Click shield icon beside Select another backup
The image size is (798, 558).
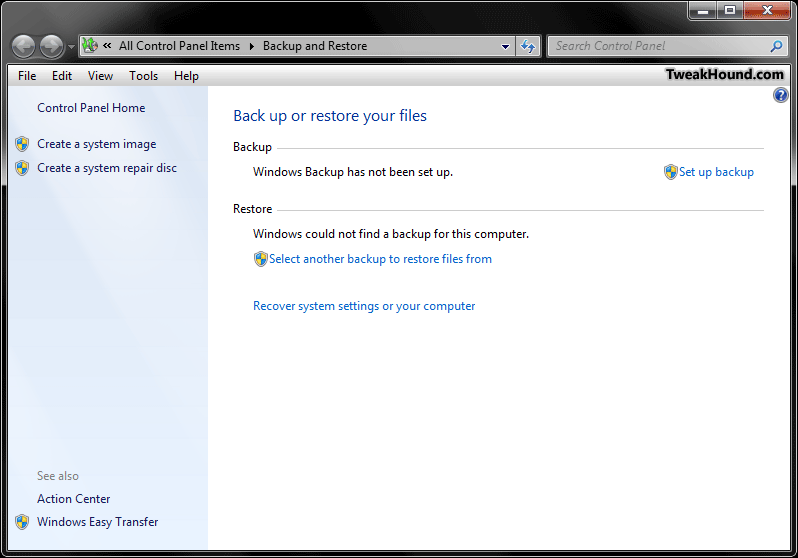pos(261,259)
